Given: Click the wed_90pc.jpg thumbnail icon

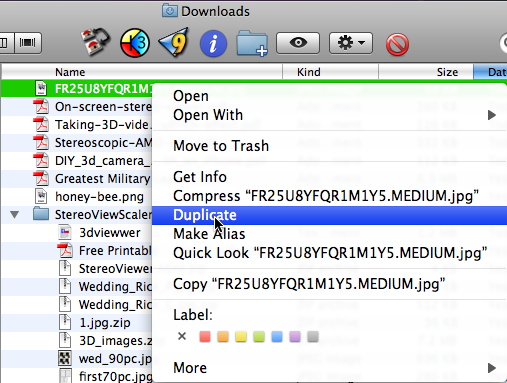Looking at the screenshot, I should coord(65,358).
